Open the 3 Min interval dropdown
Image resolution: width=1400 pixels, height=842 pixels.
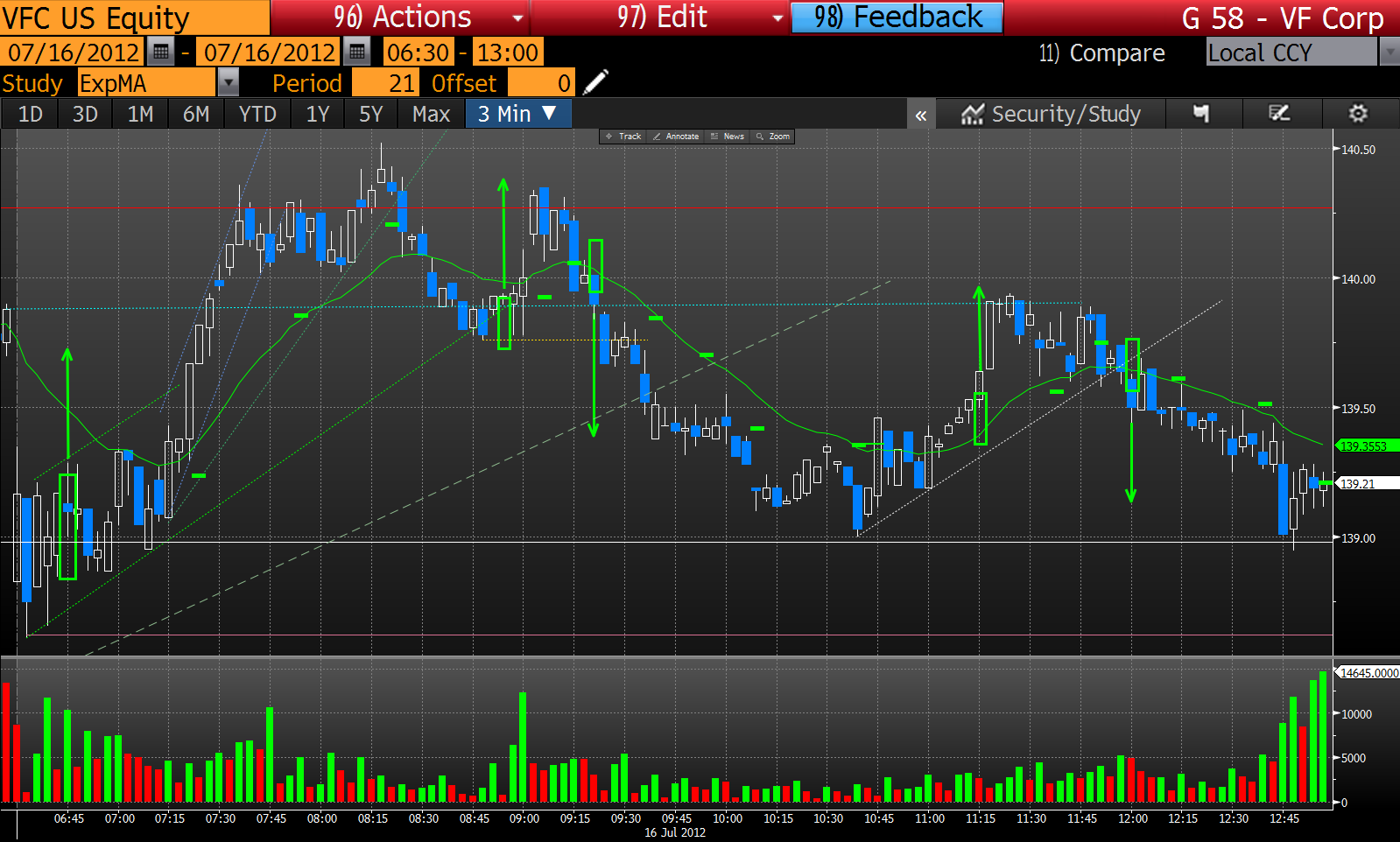click(518, 114)
